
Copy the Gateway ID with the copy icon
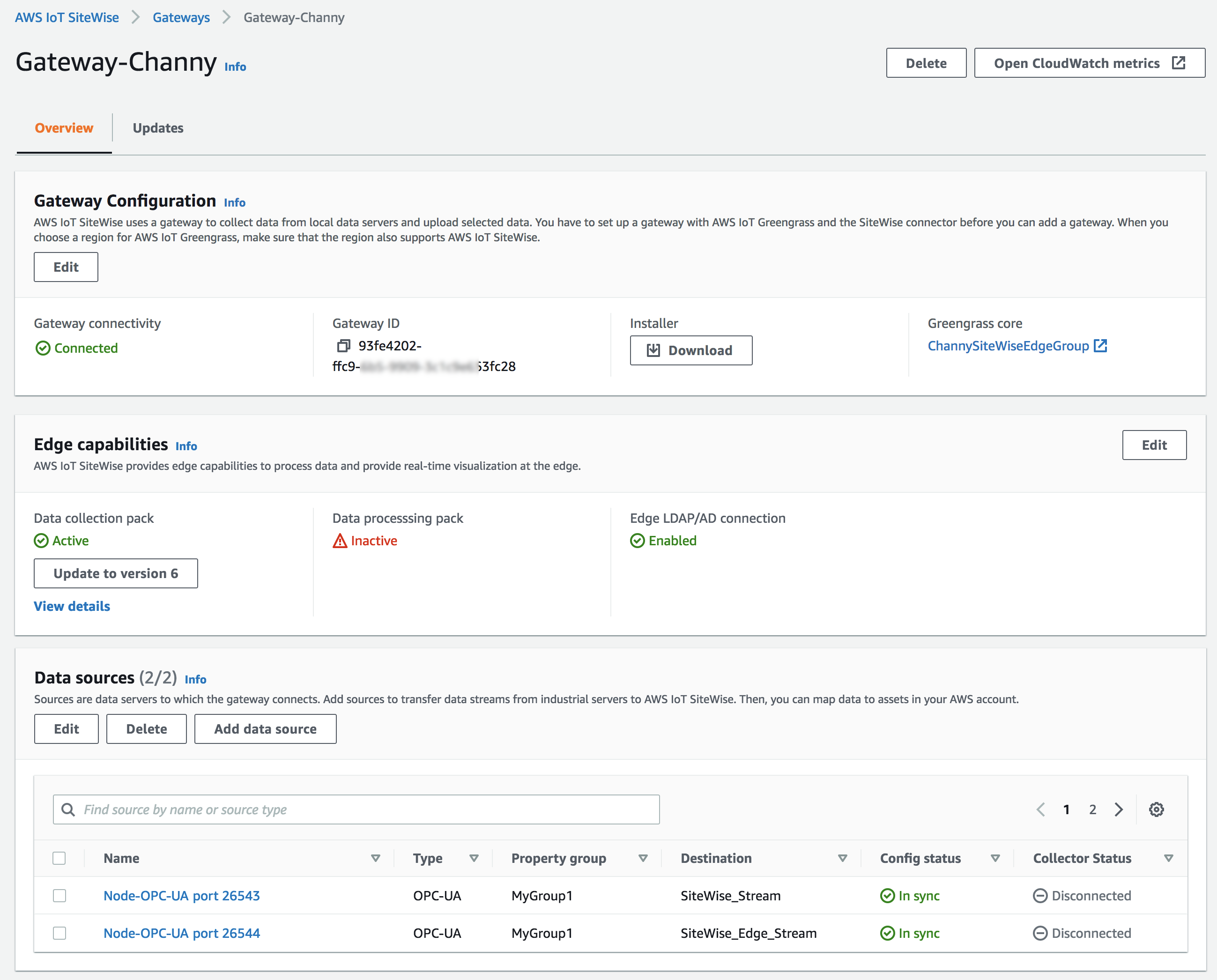tap(343, 346)
